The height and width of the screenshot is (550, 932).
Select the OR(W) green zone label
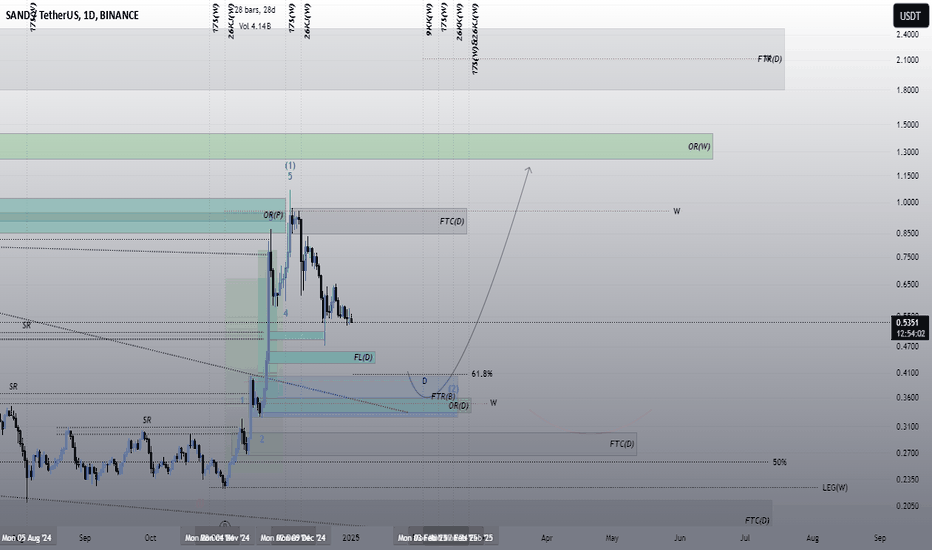coord(699,147)
